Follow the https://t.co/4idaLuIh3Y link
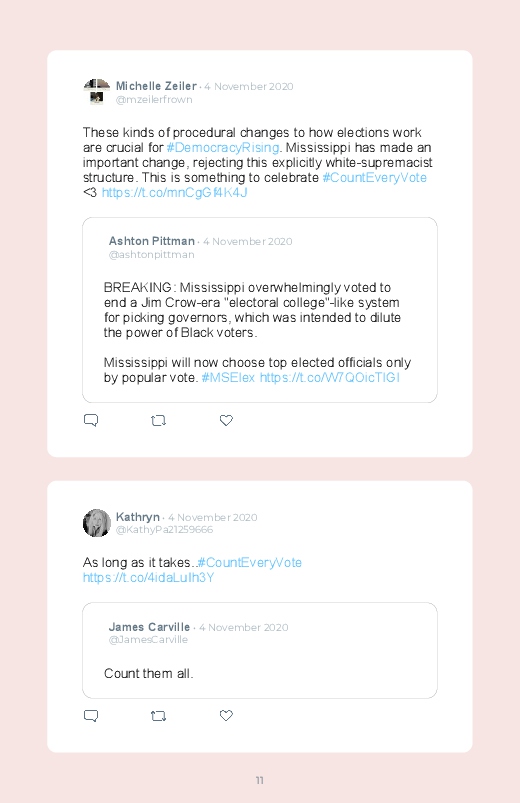 point(148,578)
